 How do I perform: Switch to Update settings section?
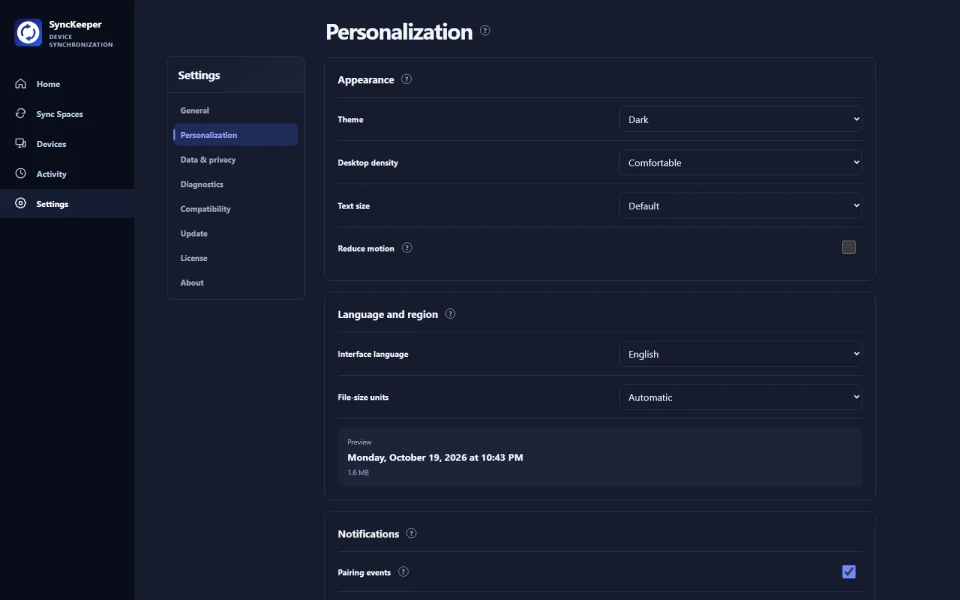[x=236, y=233]
